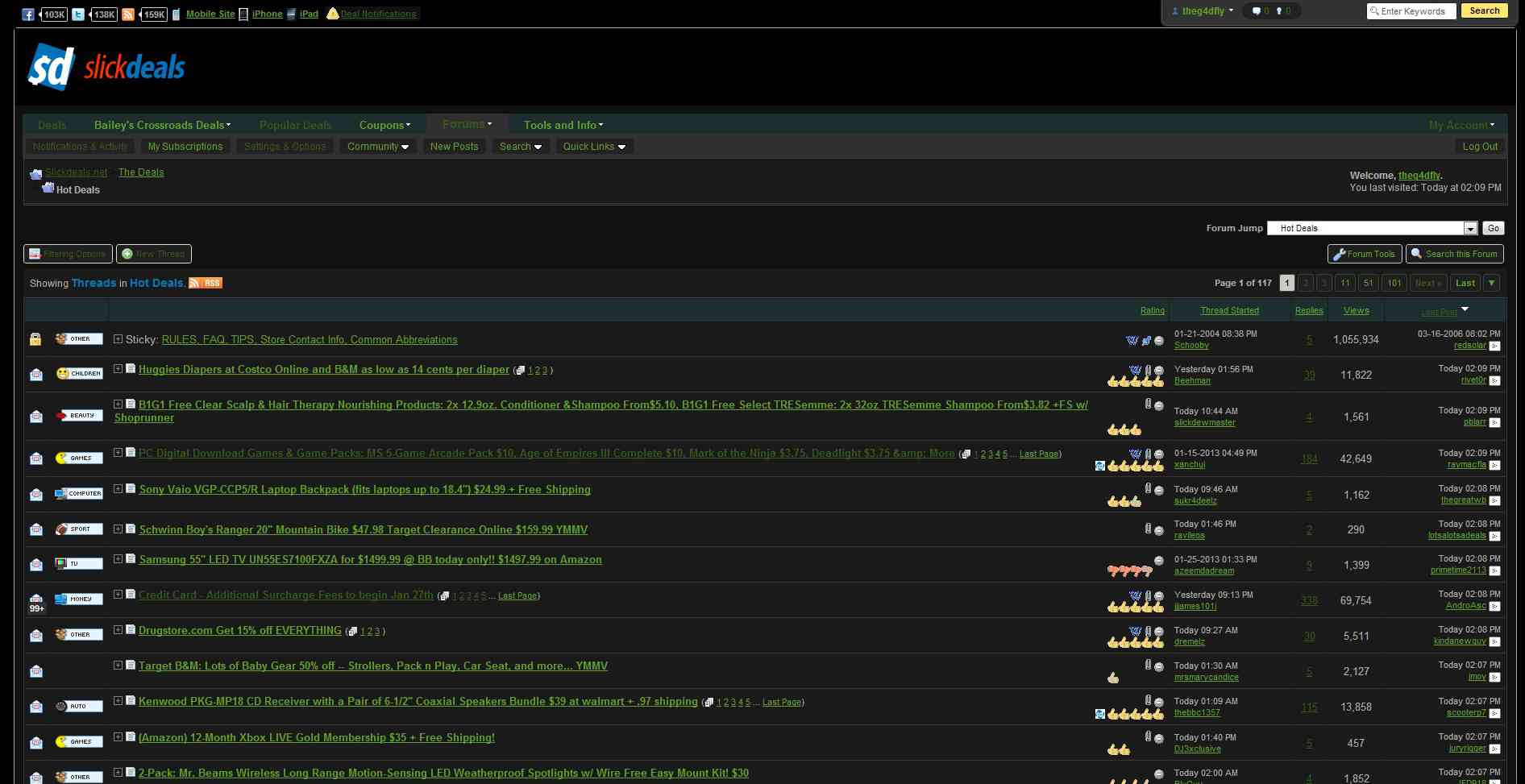Screen dimensions: 1525x784
Task: Expand the Quick Links dropdown
Action: pyautogui.click(x=594, y=147)
